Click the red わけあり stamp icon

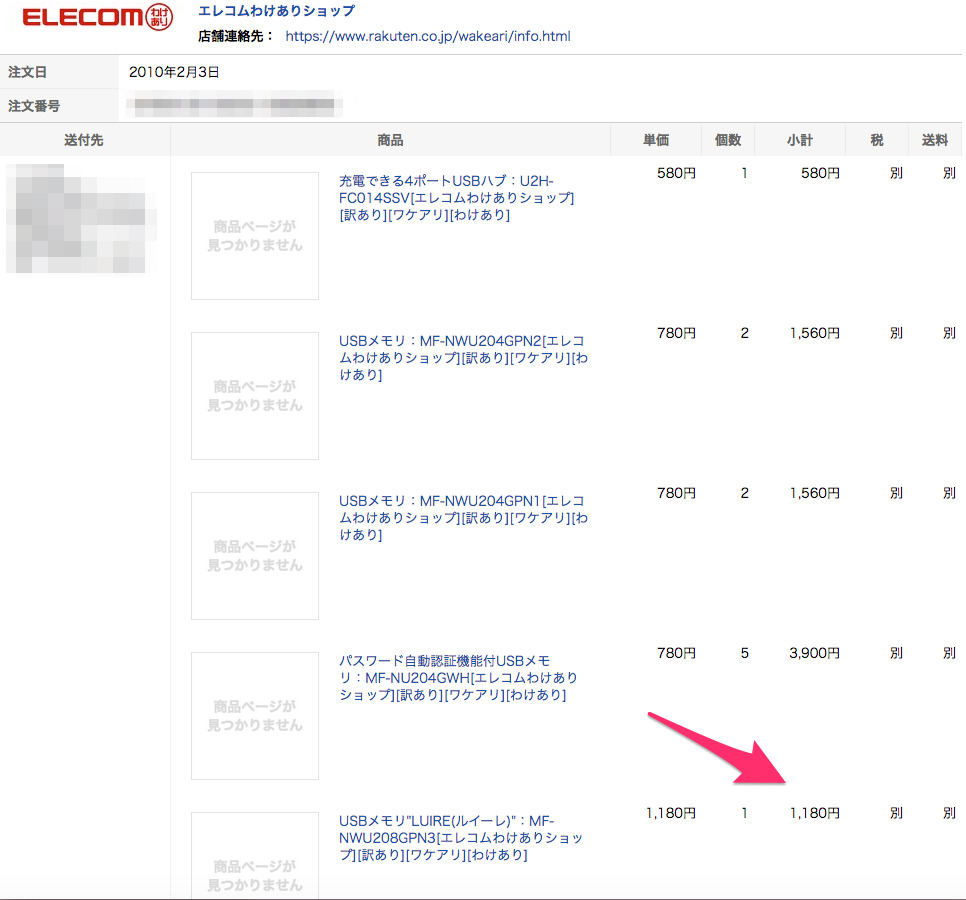click(159, 17)
